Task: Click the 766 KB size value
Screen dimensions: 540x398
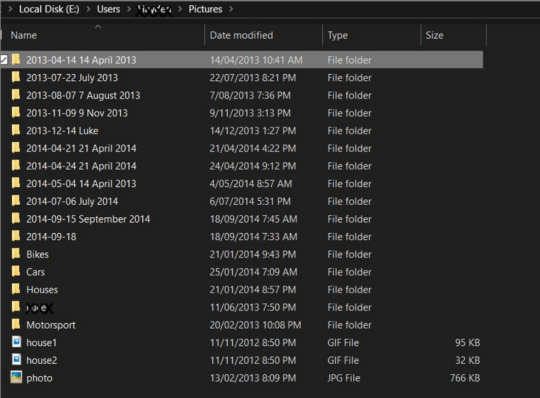Action: (465, 378)
